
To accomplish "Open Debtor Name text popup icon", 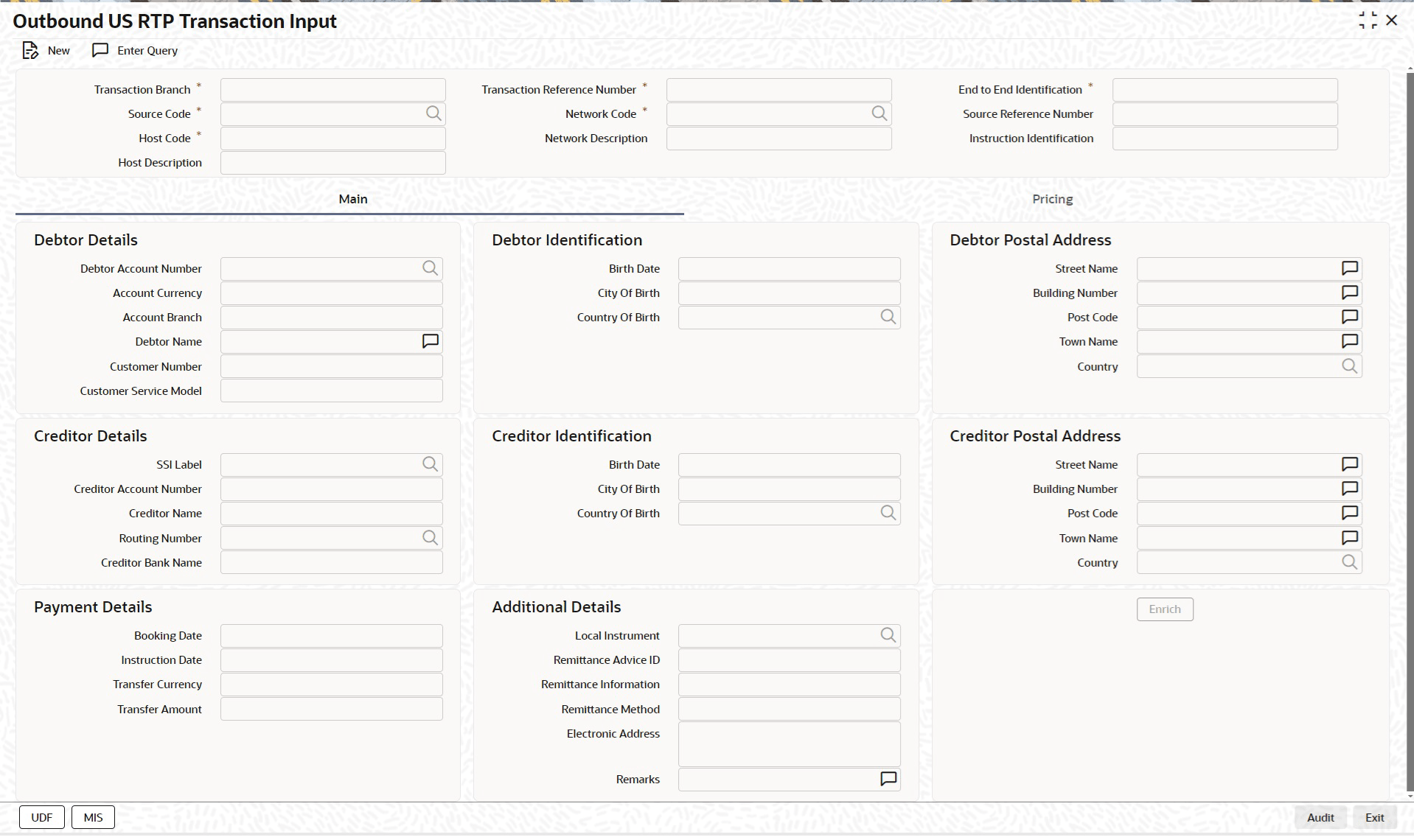I will click(431, 341).
